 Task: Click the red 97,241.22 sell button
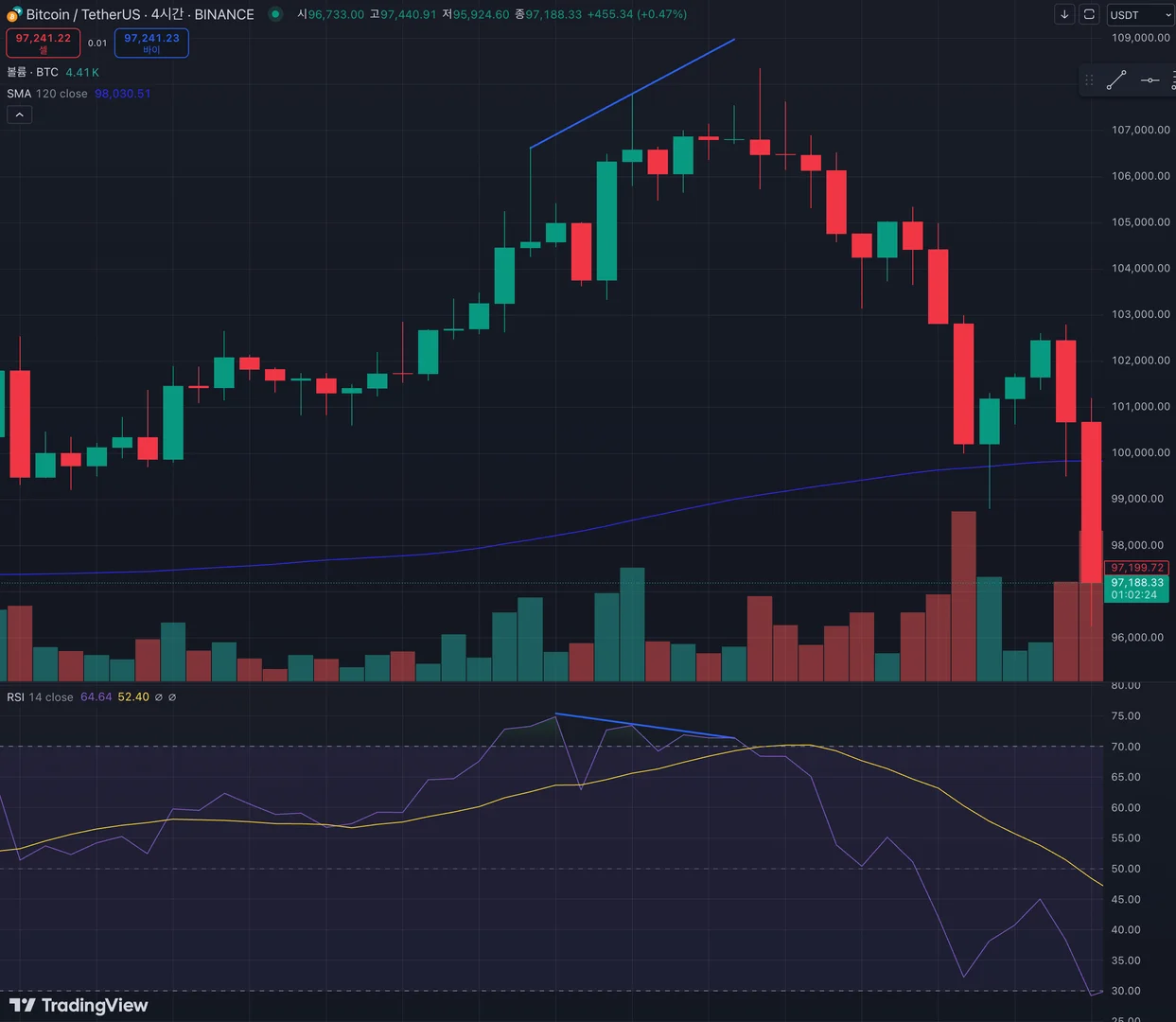pyautogui.click(x=43, y=43)
